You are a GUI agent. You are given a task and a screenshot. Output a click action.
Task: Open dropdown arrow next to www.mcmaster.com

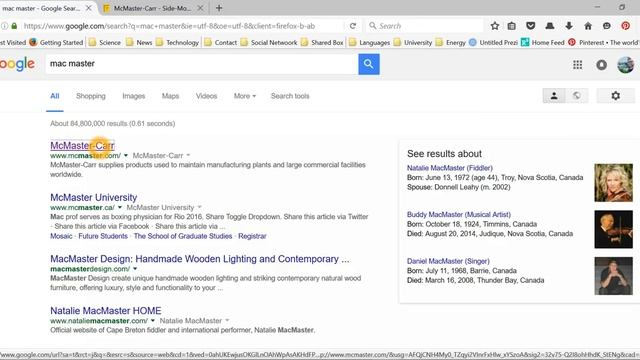click(126, 156)
